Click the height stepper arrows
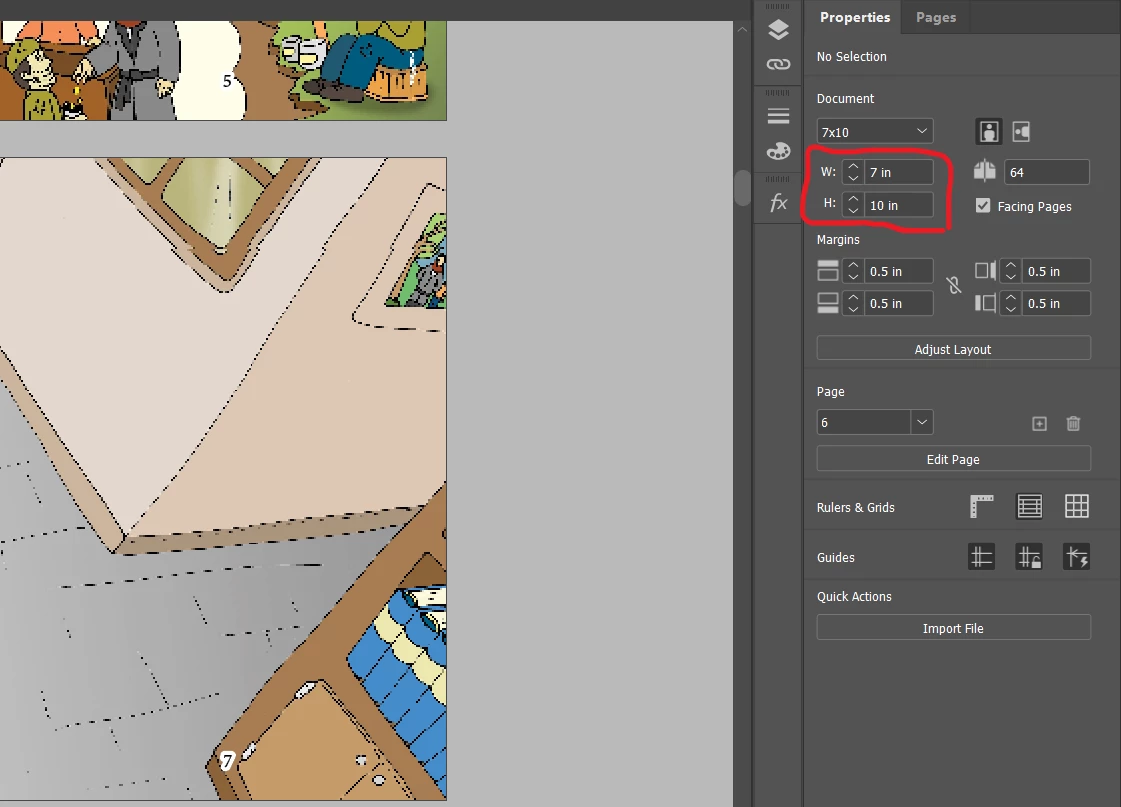The height and width of the screenshot is (807, 1121). [853, 205]
